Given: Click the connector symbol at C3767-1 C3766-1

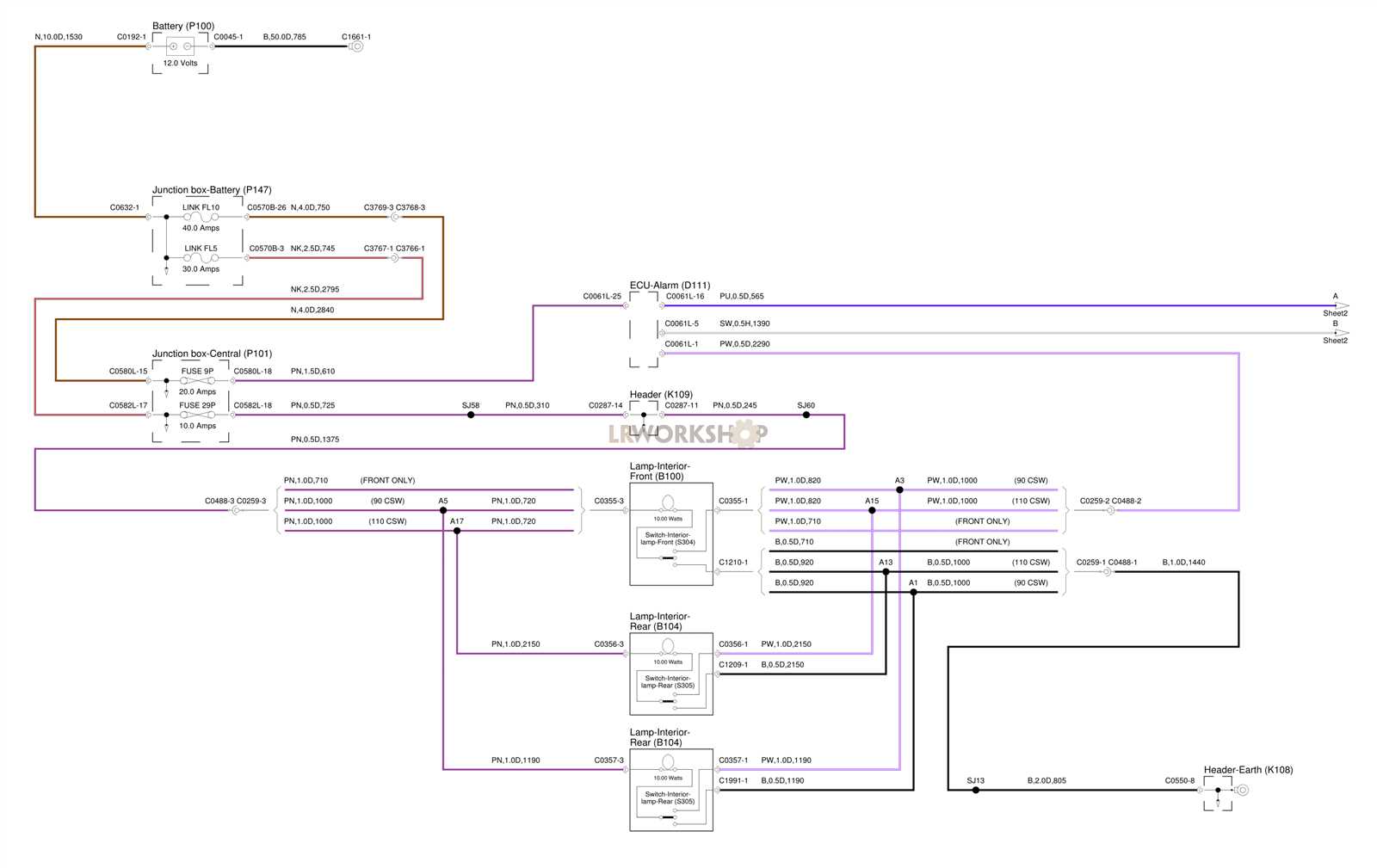Looking at the screenshot, I should (x=394, y=258).
